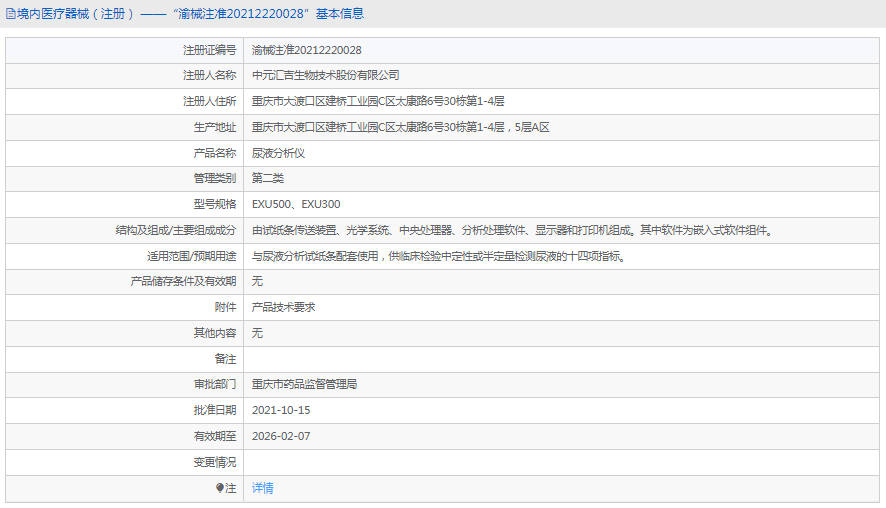
Task: Click the 生产地址 label
Action: 215,127
